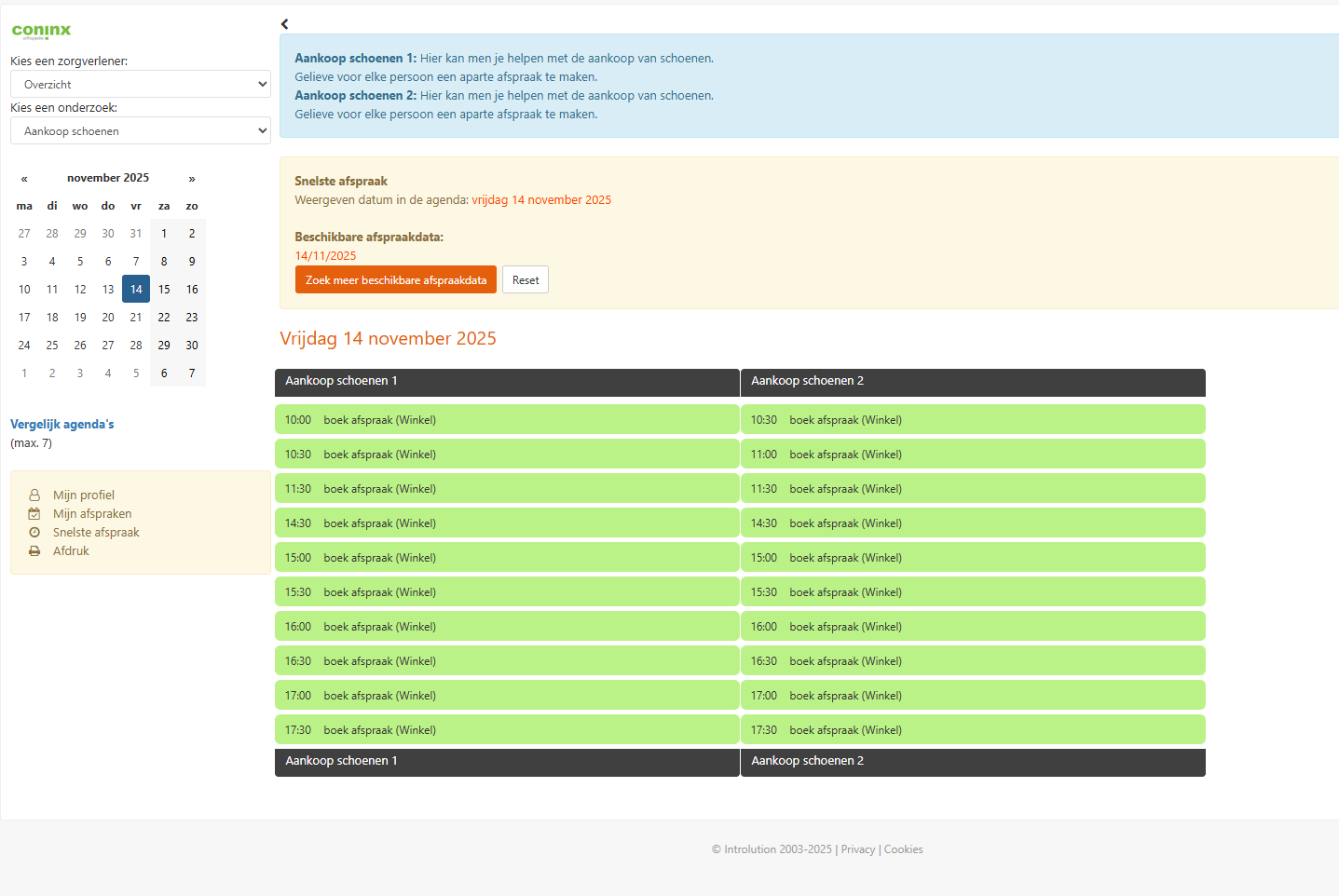The height and width of the screenshot is (896, 1339).
Task: Book 11:30 slot in Aankoop schoenen 1
Action: click(x=507, y=489)
